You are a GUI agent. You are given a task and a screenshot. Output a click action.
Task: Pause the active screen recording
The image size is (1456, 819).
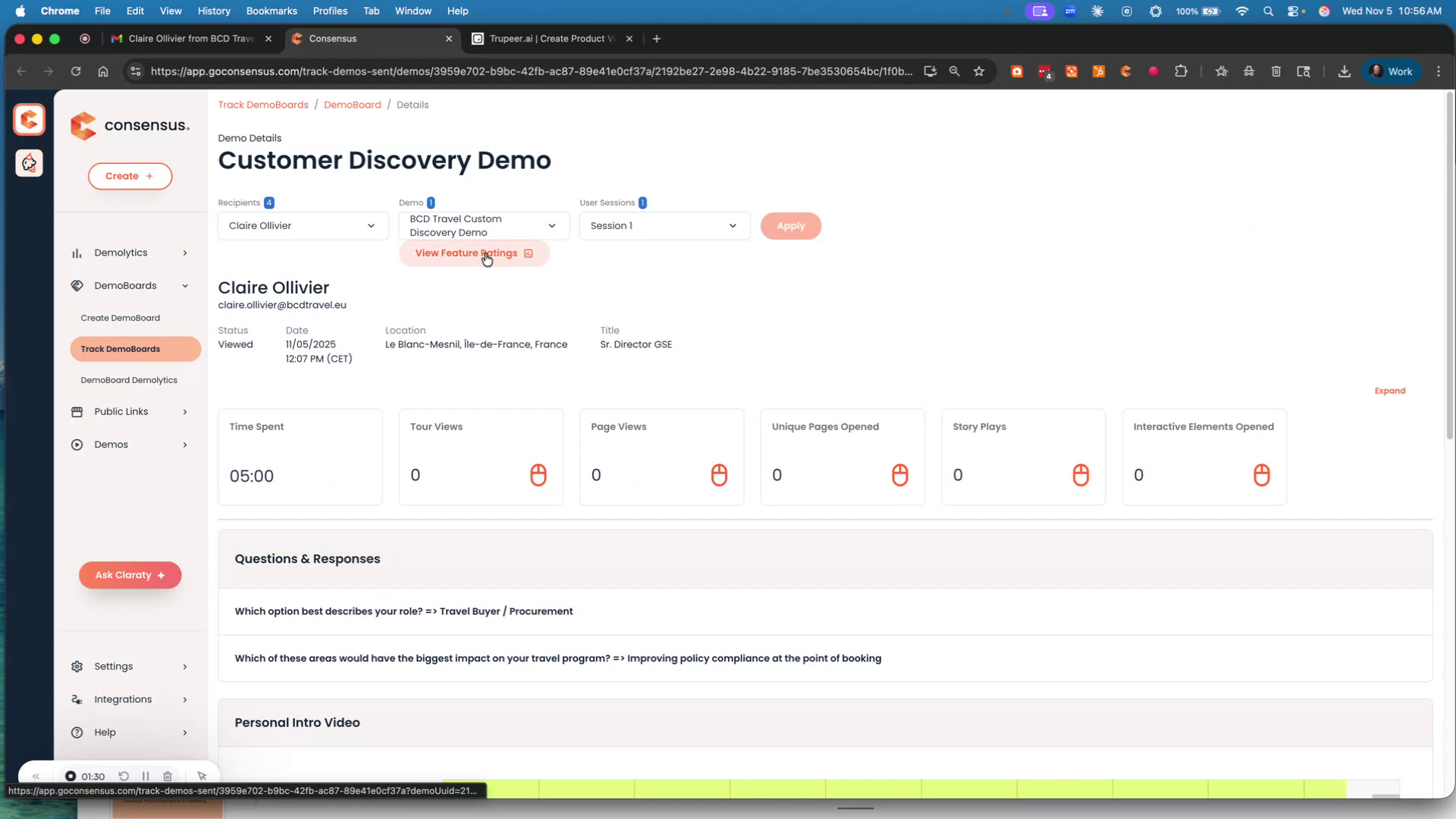(x=146, y=776)
